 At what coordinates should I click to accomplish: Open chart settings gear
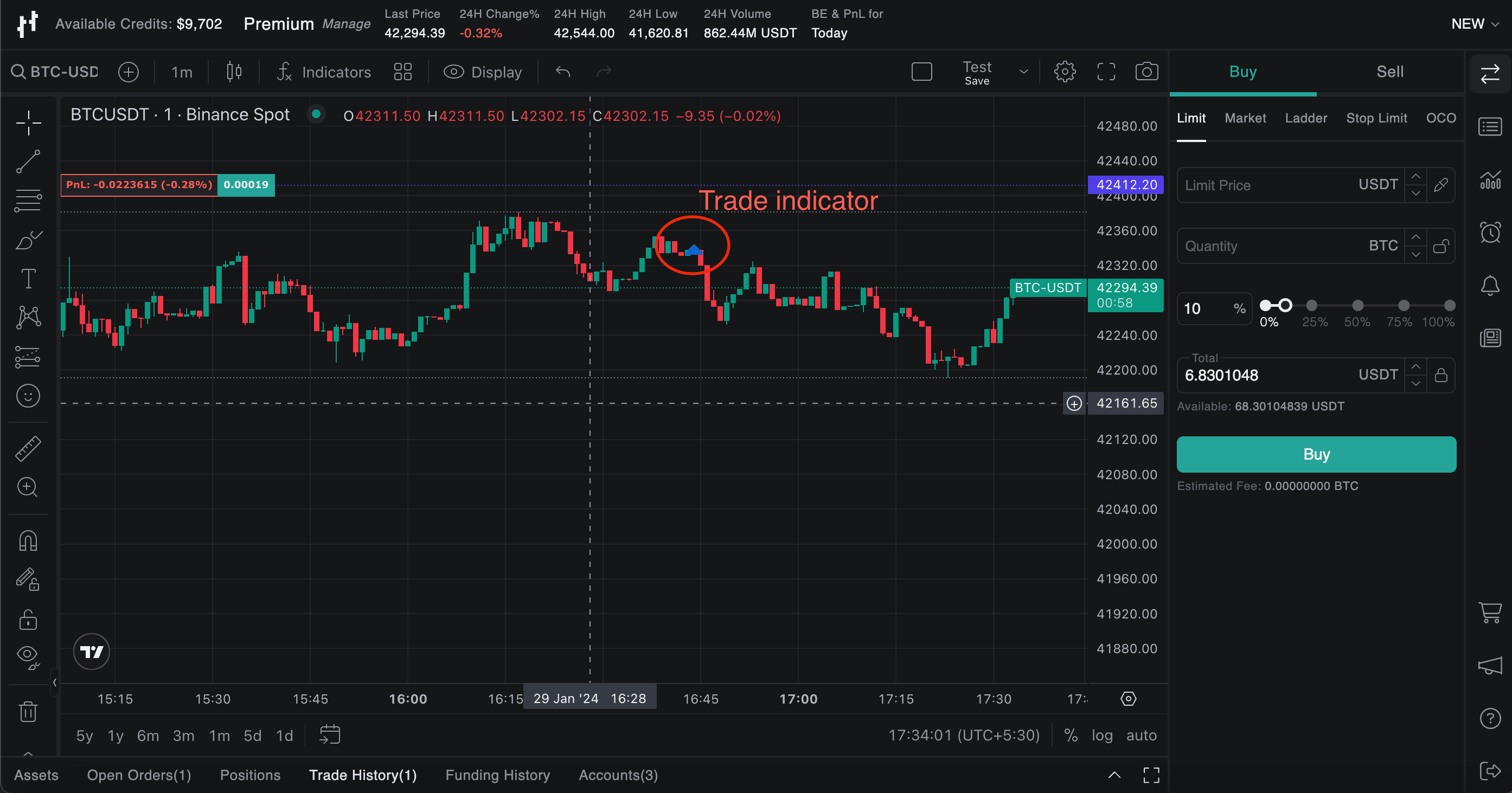point(1065,72)
